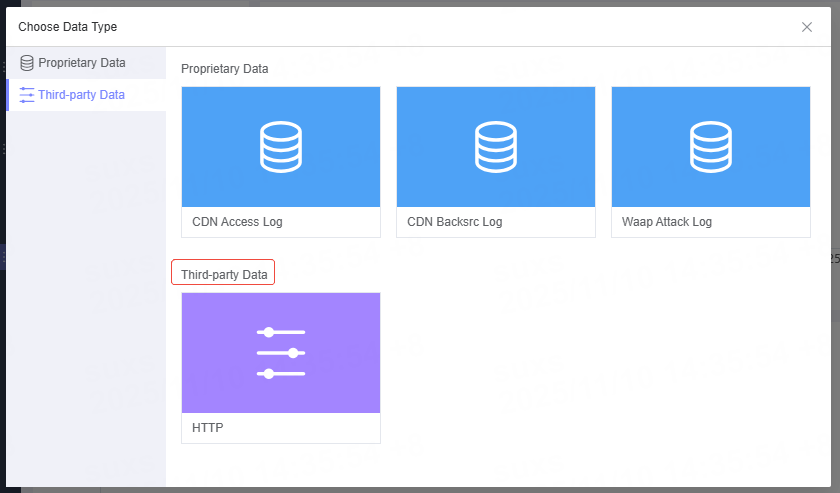Select the Third-party Data sidebar tab

82,95
